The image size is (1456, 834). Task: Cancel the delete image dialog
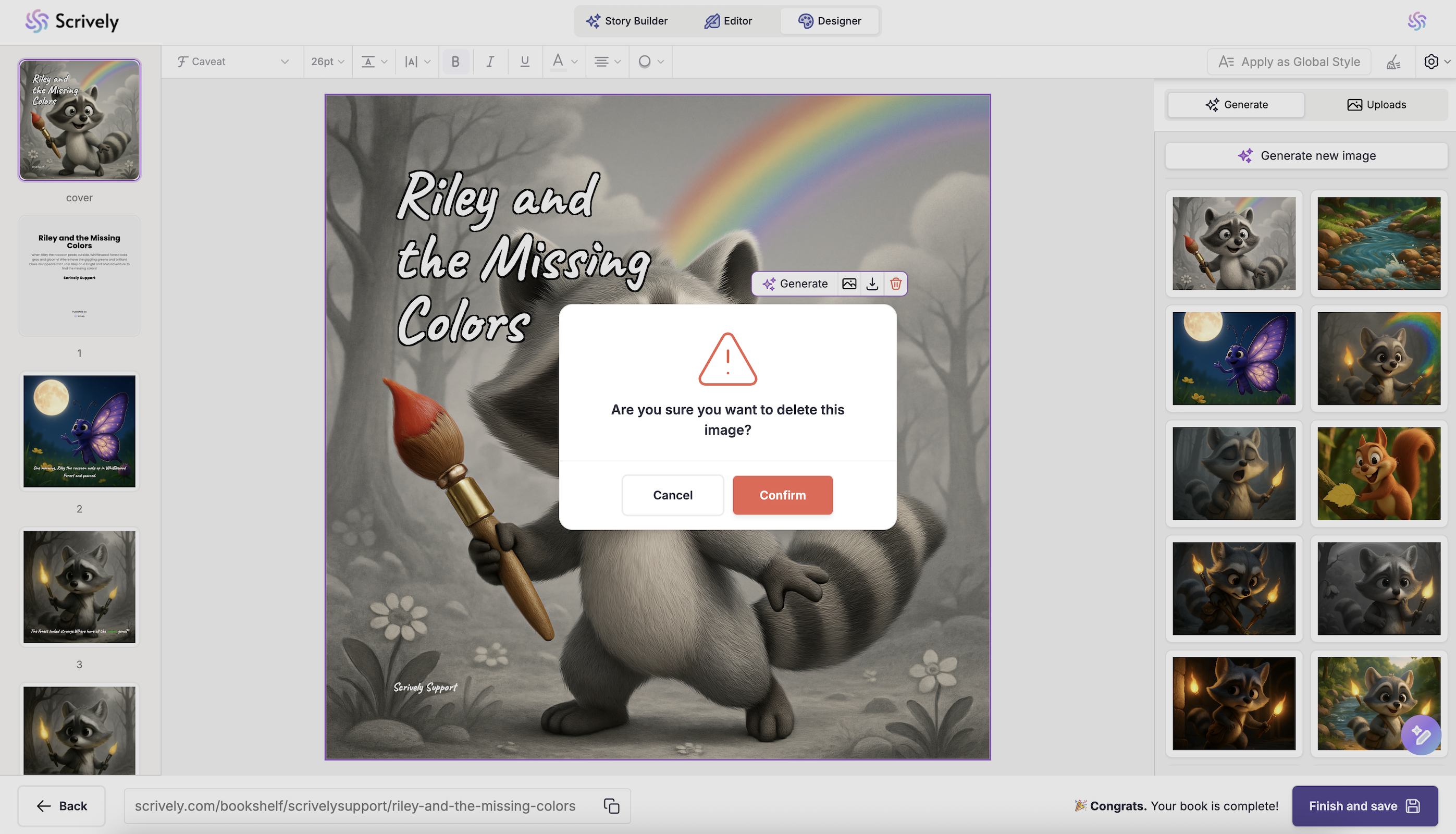coord(672,495)
